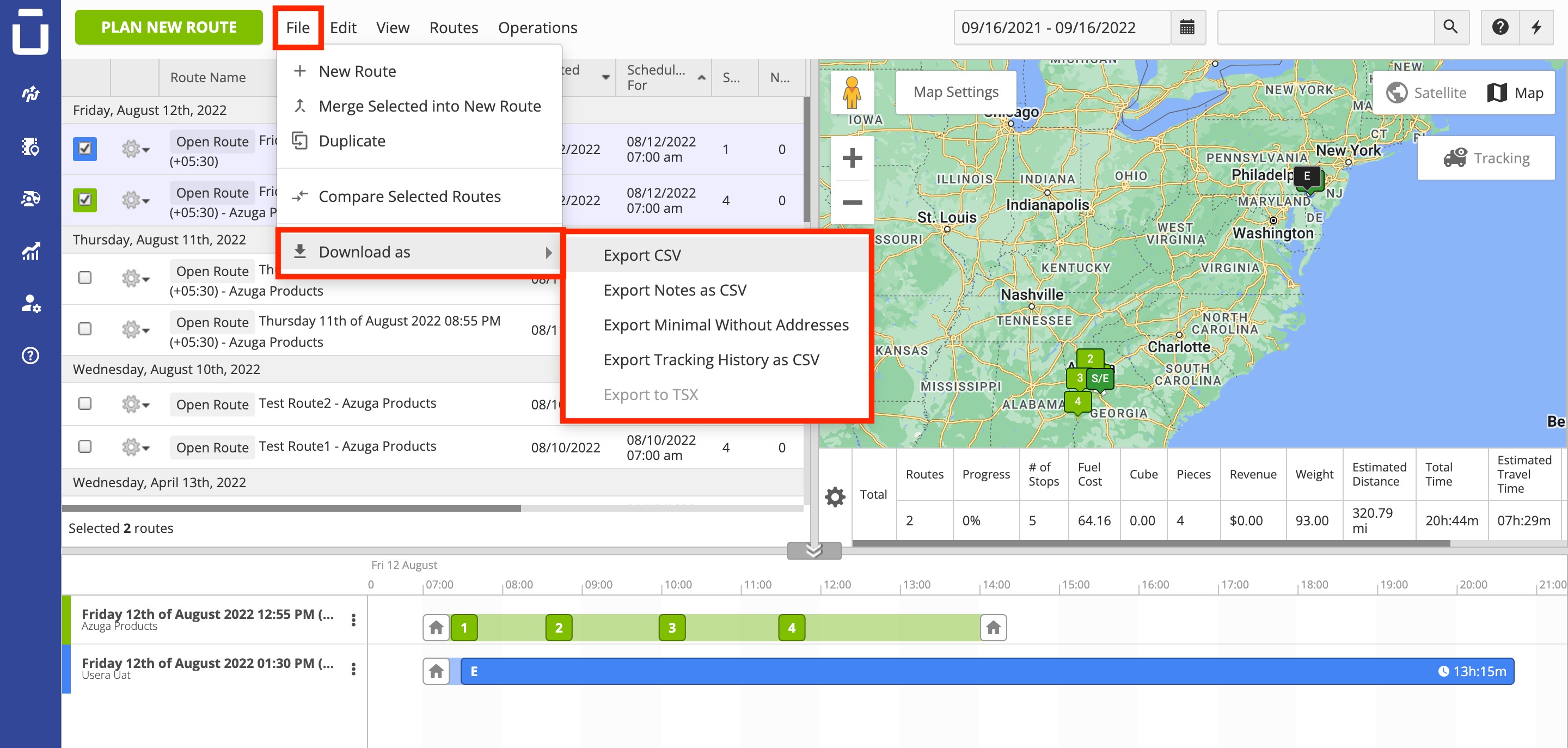Open the help icon in top bar
Image resolution: width=1568 pixels, height=748 pixels.
click(x=1500, y=27)
